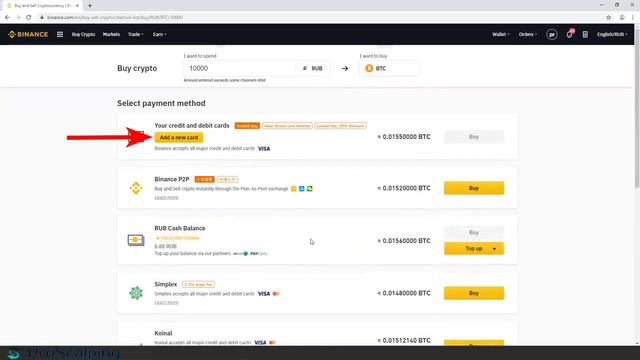The image size is (640, 360).
Task: Click the RUB Cash Balance wallet icon
Action: (x=136, y=240)
